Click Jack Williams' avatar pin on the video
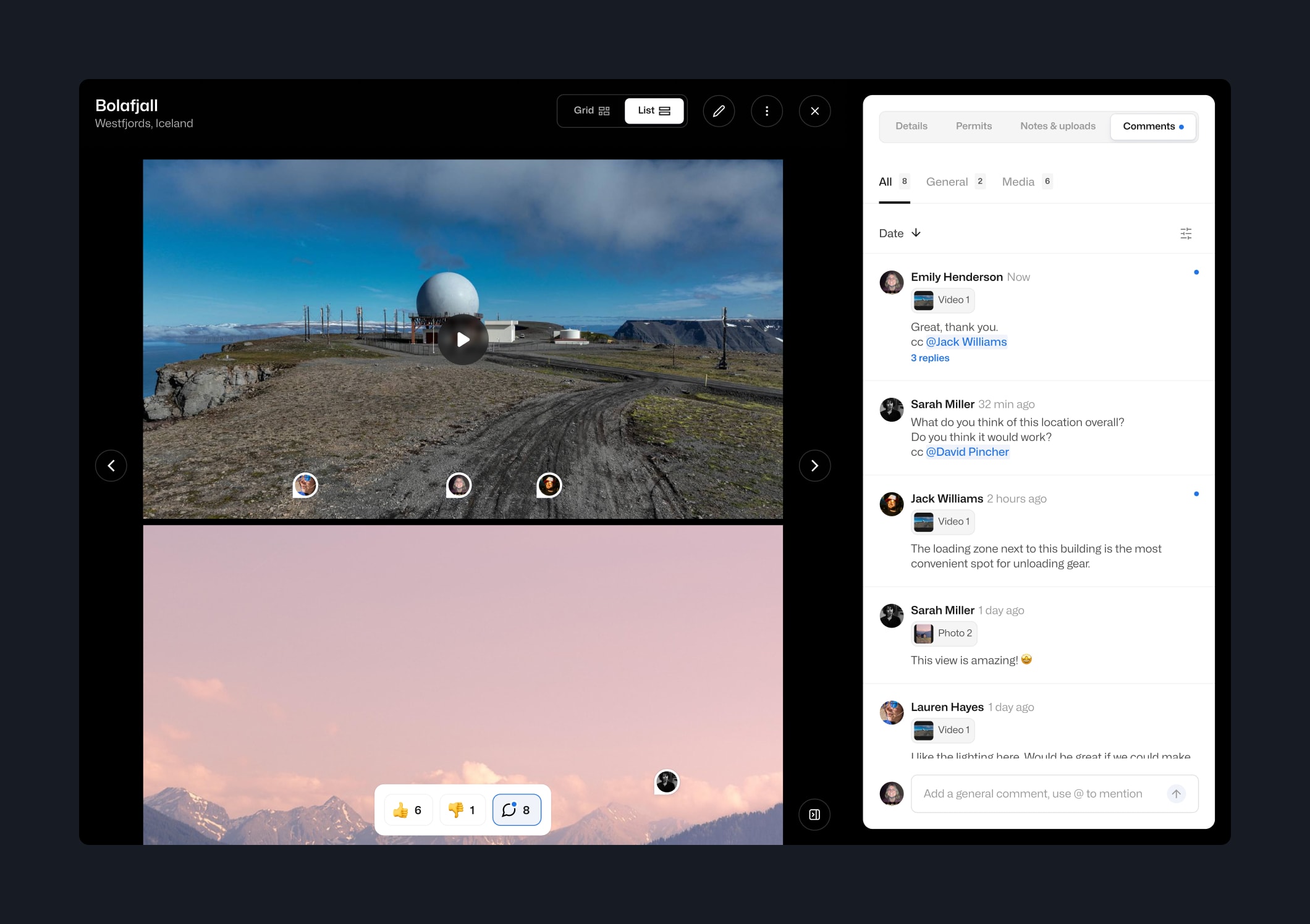This screenshot has width=1310, height=924. 549,485
